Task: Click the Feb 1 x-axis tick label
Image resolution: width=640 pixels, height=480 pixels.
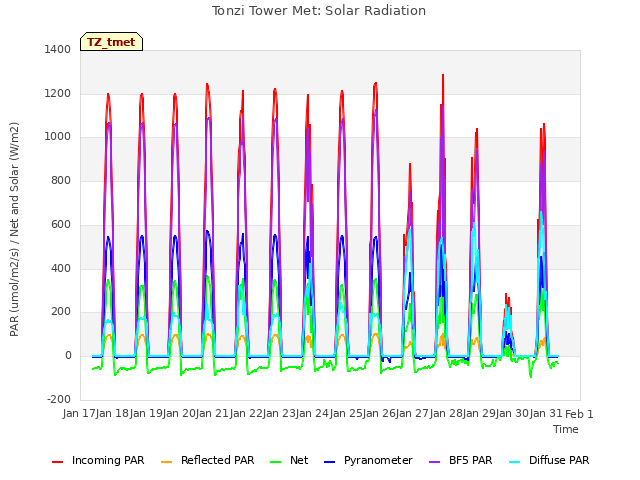Action: click(x=579, y=414)
